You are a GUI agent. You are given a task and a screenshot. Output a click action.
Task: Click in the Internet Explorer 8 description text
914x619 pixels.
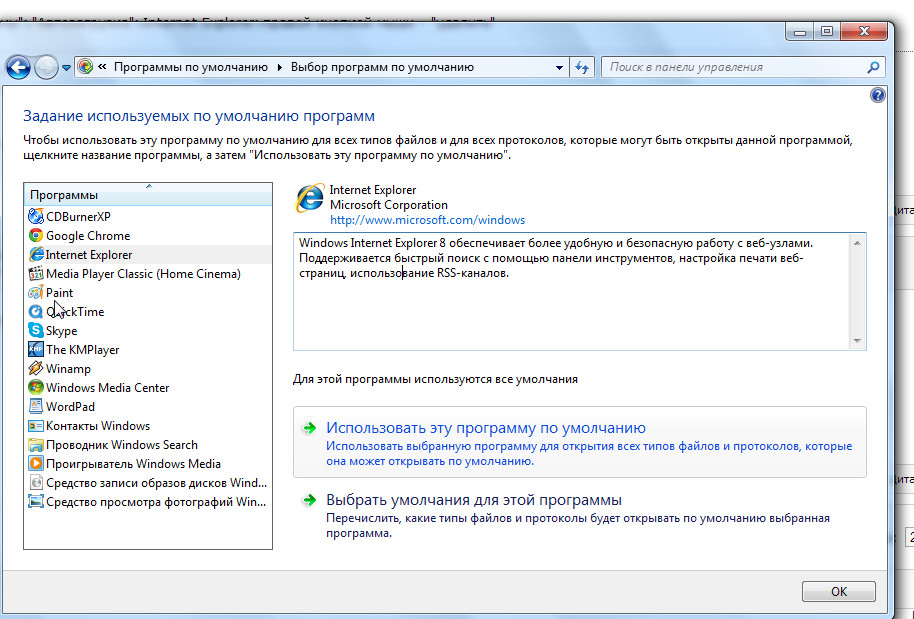(555, 258)
